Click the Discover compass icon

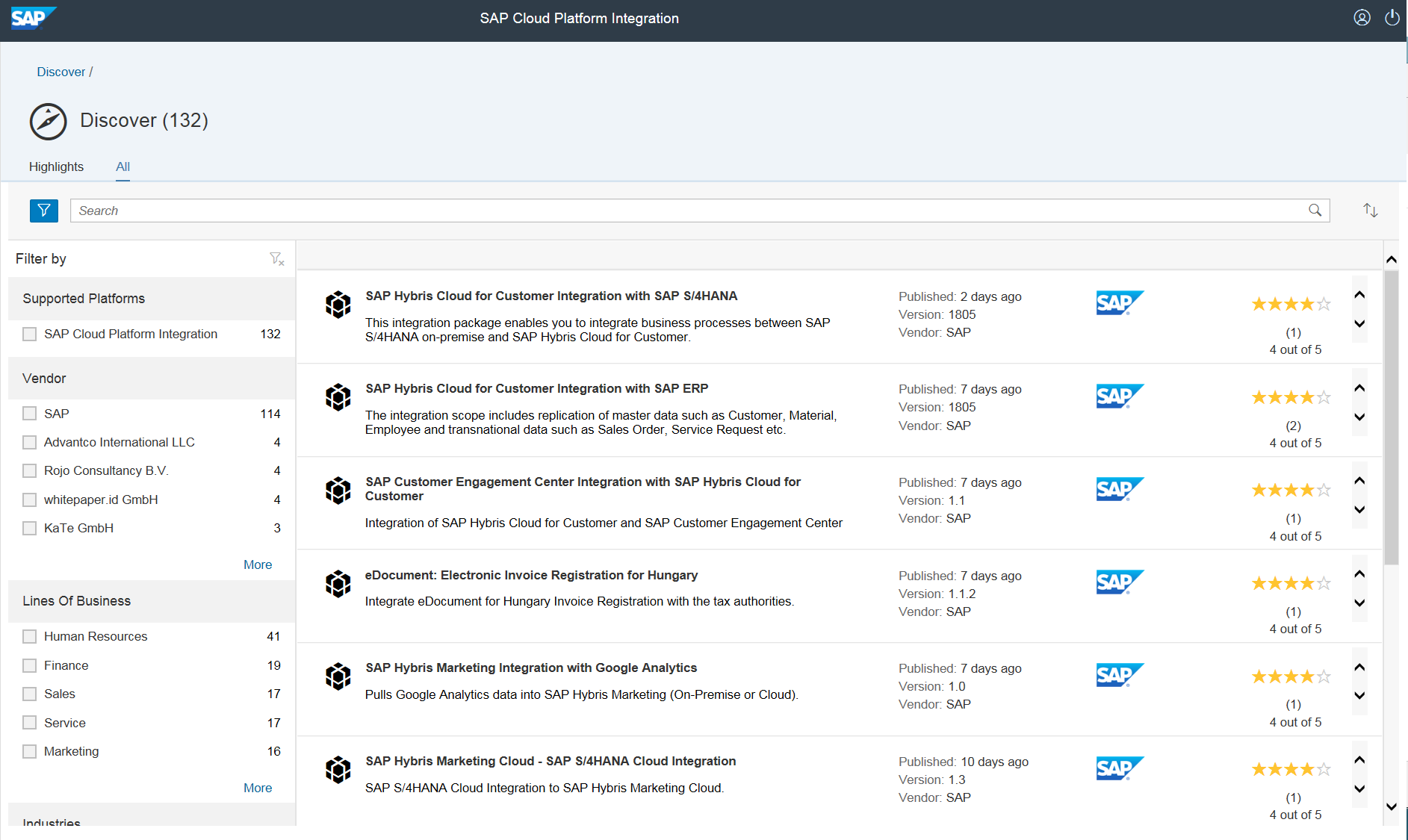49,121
